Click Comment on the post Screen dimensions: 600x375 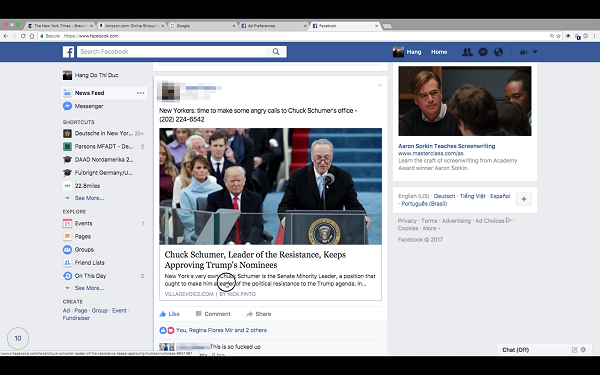pos(213,314)
